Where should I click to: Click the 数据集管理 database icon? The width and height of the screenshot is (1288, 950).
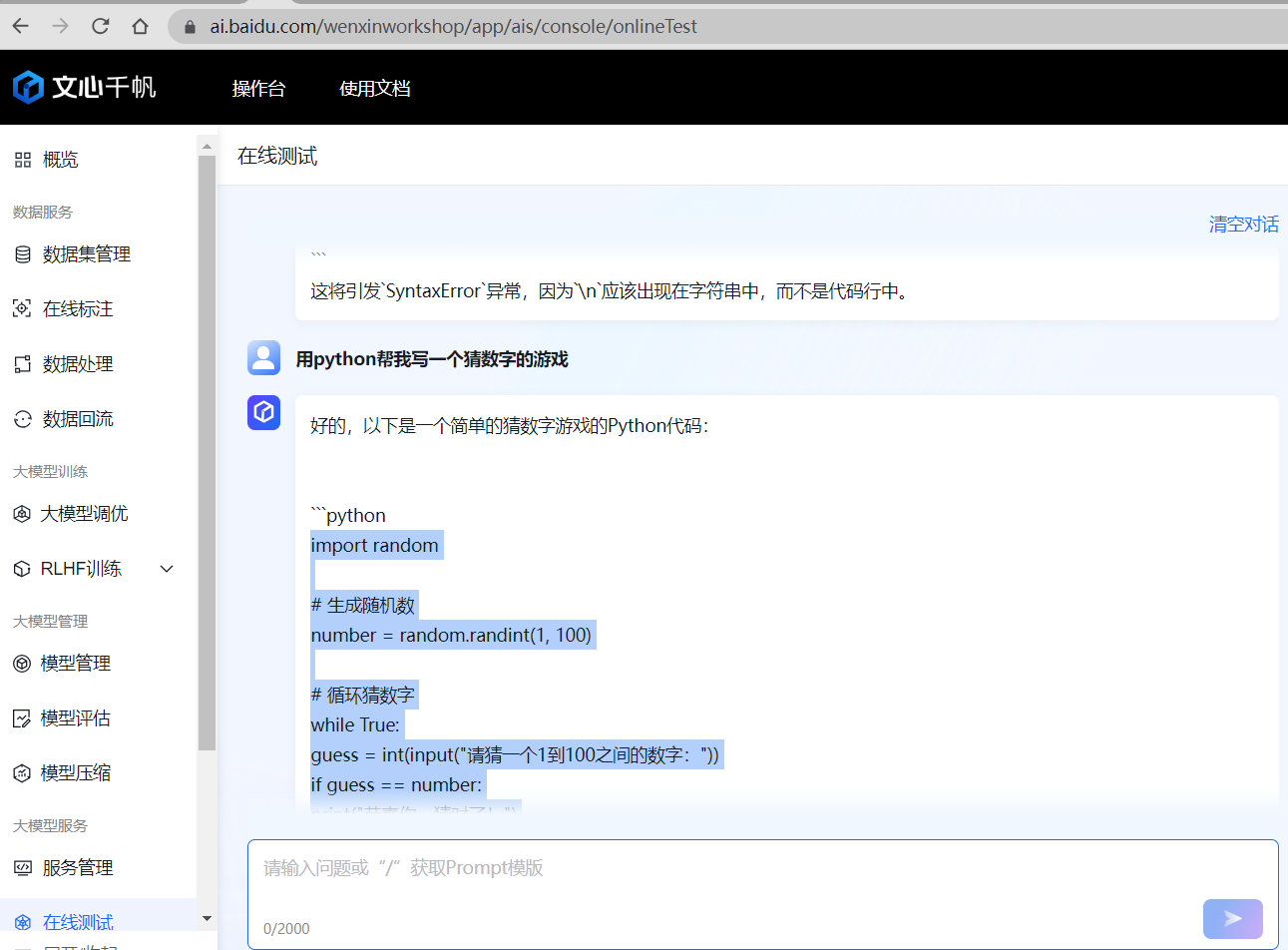coord(23,254)
